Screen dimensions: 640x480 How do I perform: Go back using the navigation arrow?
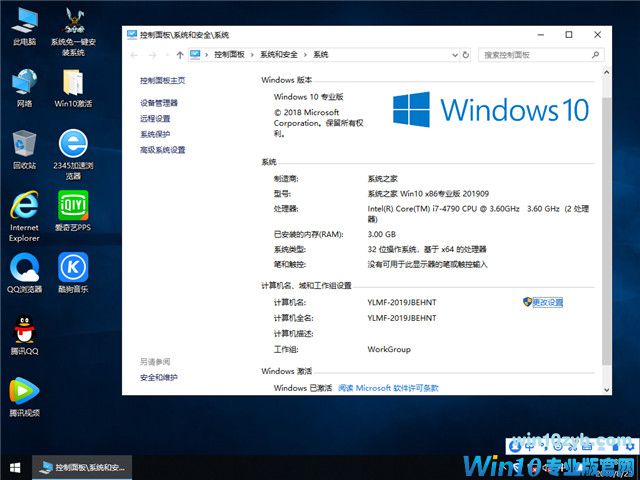[134, 55]
